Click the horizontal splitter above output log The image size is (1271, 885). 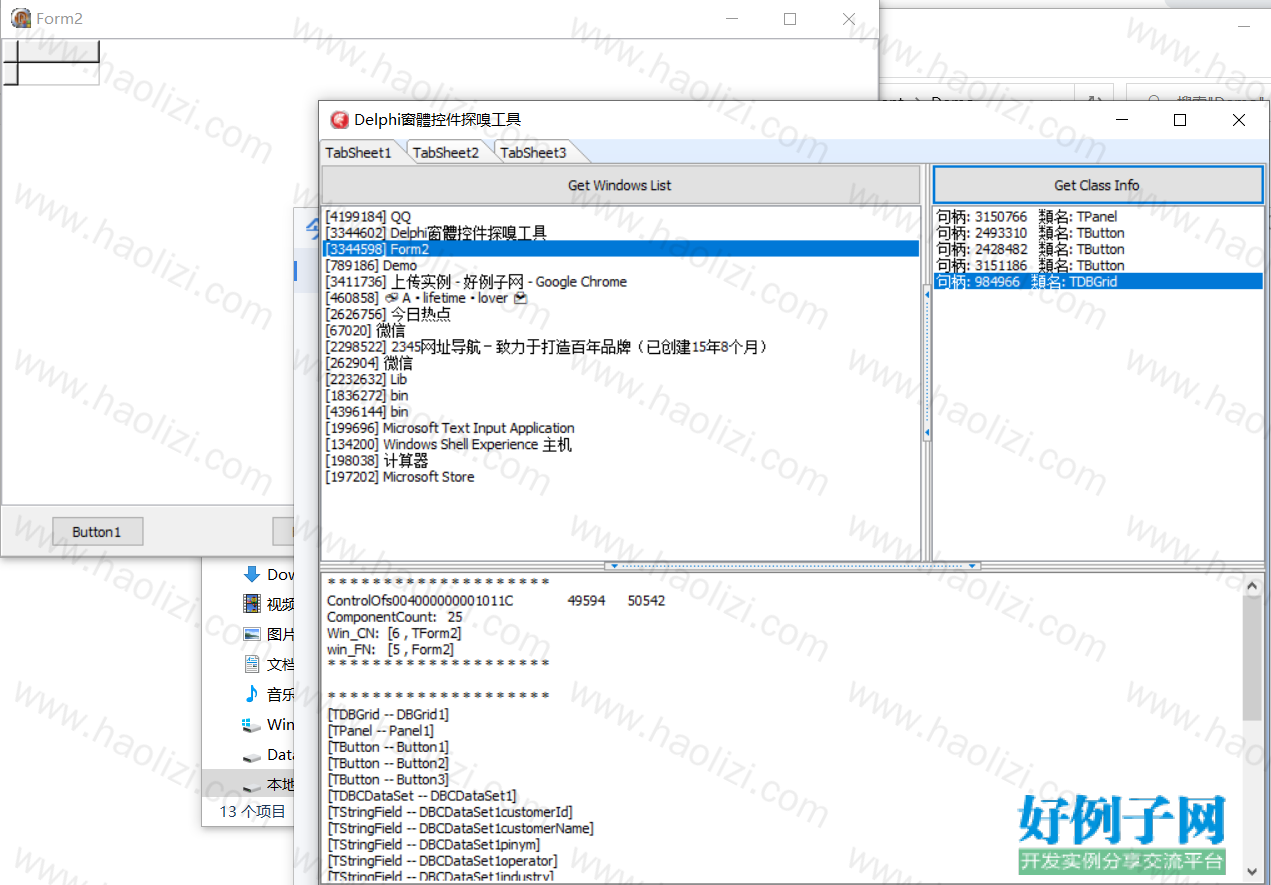click(792, 566)
